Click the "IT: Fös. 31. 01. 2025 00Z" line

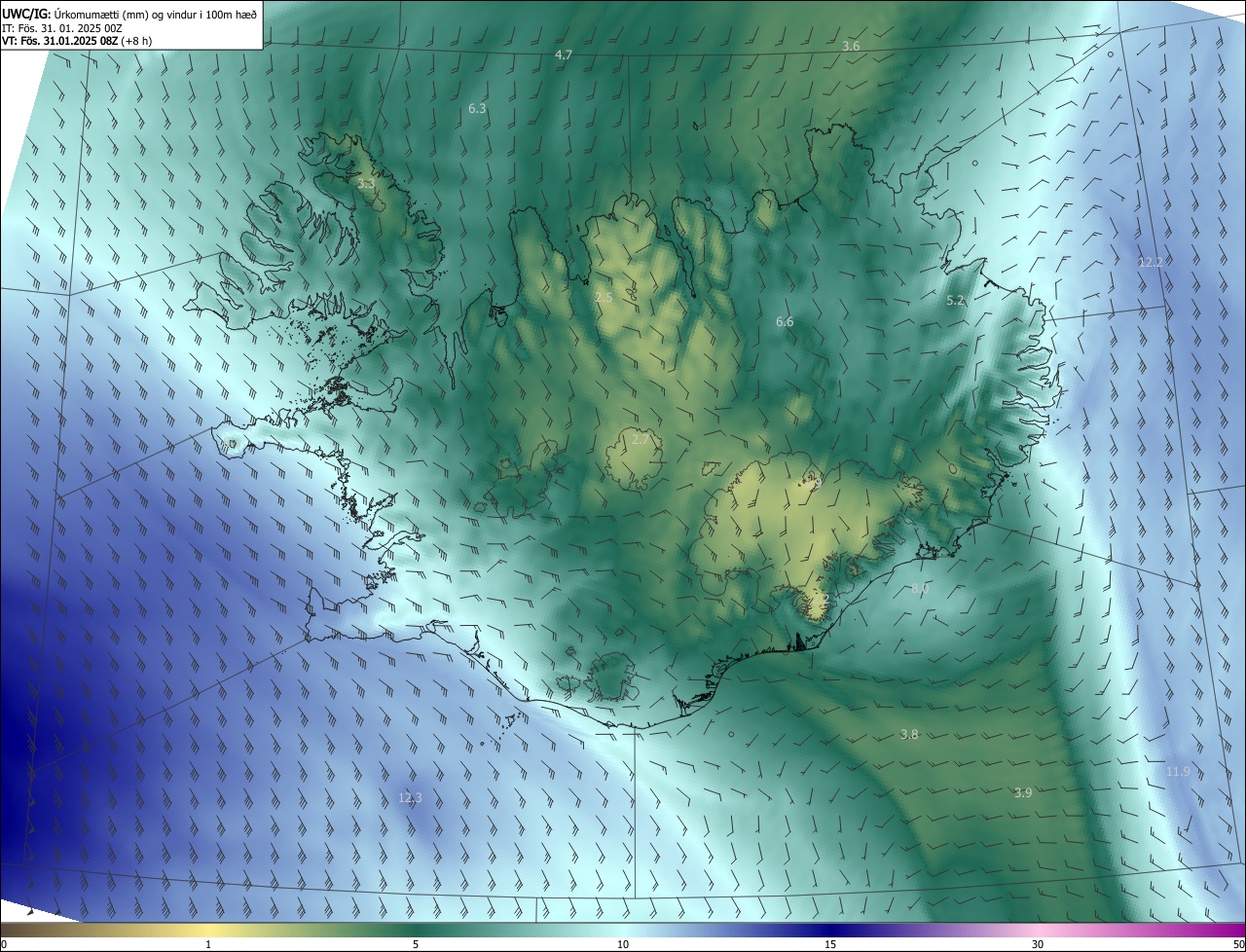coord(62,28)
